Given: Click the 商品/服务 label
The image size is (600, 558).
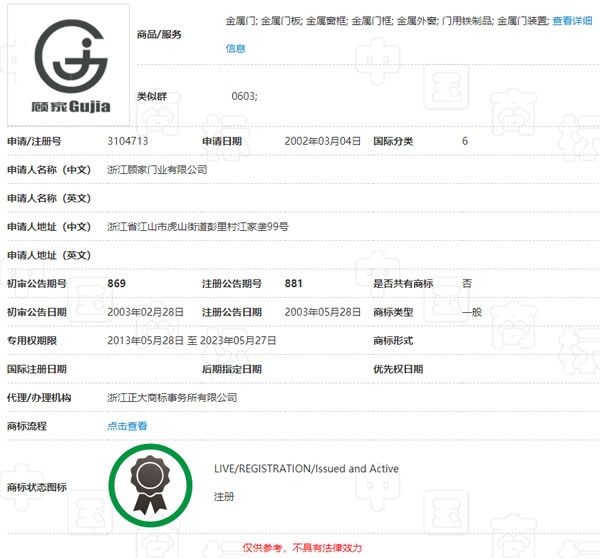Looking at the screenshot, I should pyautogui.click(x=159, y=34).
